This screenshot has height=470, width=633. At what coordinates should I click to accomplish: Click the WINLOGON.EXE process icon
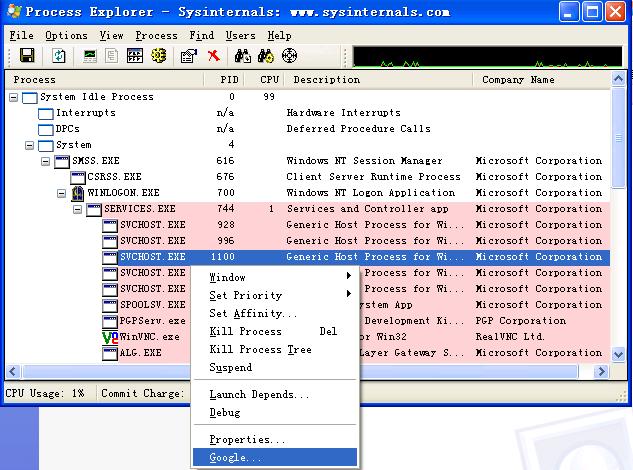pyautogui.click(x=78, y=193)
